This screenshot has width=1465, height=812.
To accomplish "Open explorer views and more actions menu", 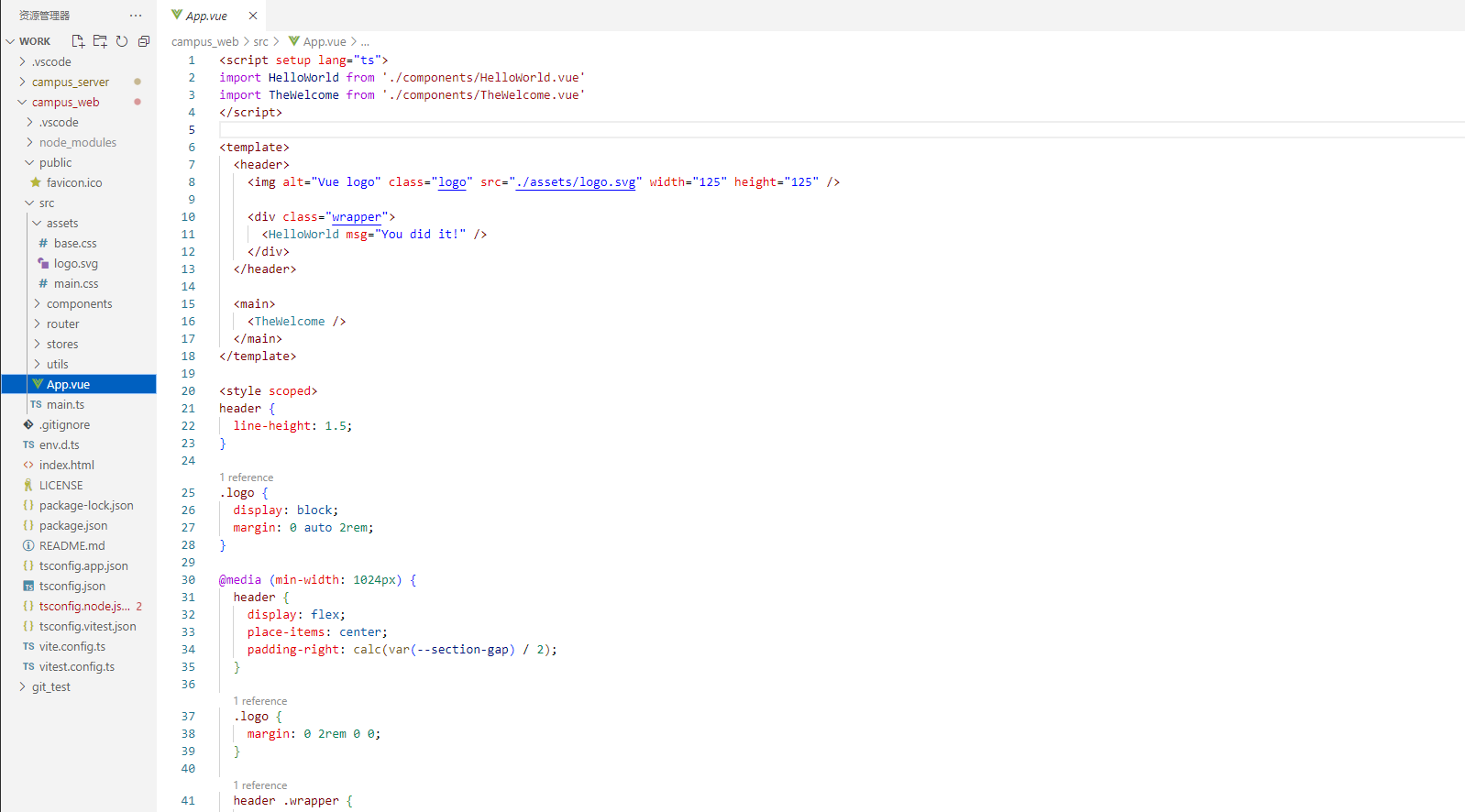I will click(136, 16).
